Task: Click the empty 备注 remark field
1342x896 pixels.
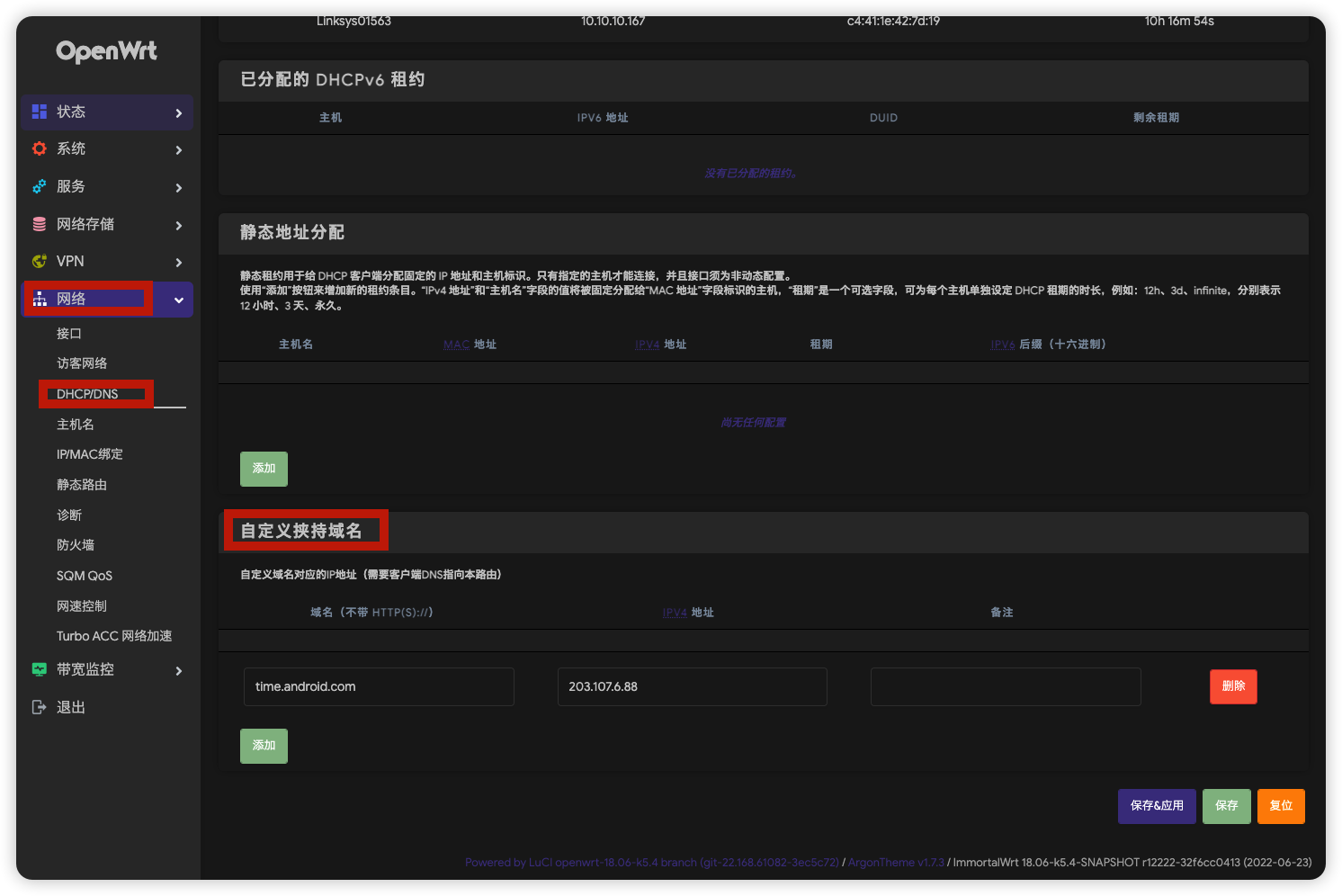Action: coord(1006,686)
